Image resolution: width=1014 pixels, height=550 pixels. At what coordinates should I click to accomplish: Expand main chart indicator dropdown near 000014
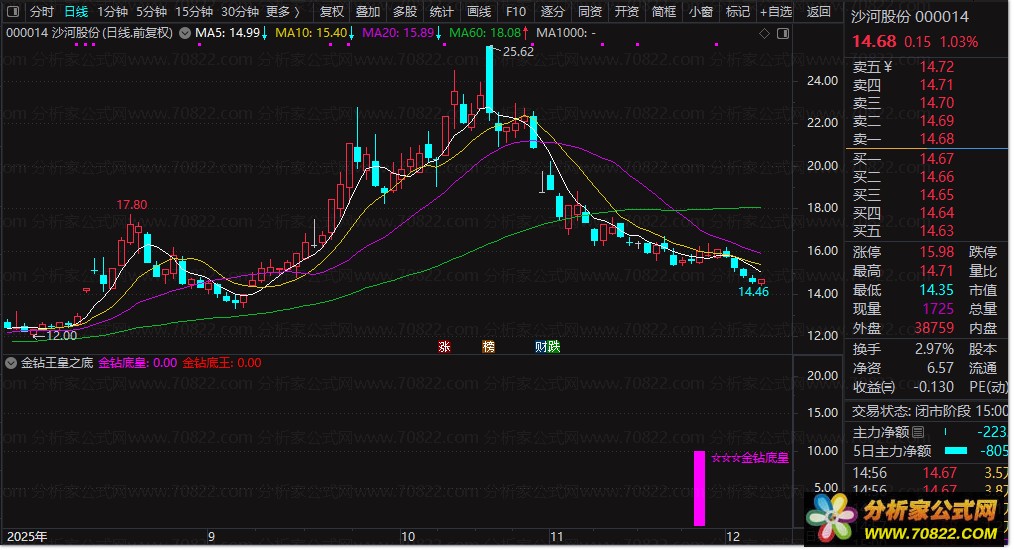(x=183, y=33)
